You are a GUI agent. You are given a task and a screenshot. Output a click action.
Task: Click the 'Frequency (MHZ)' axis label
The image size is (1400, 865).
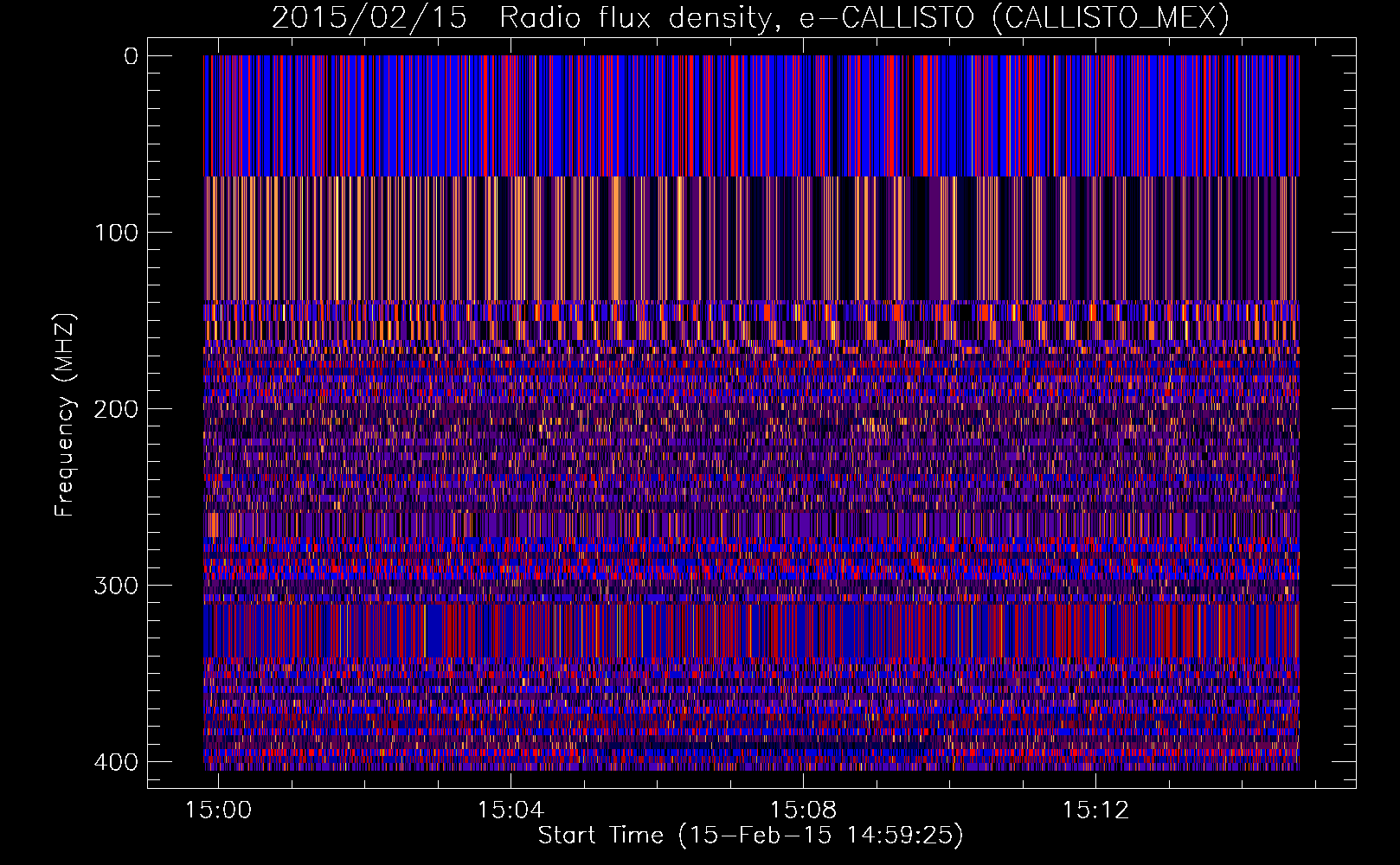point(65,414)
